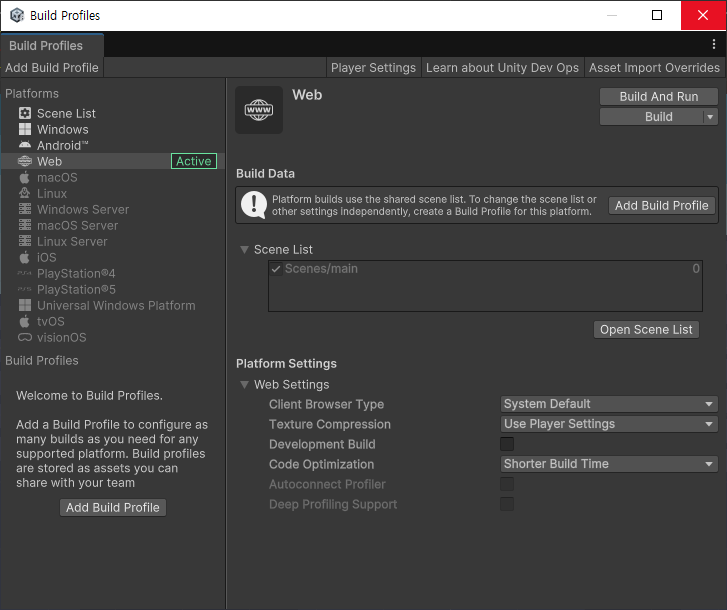Click the Build button

coord(652,117)
